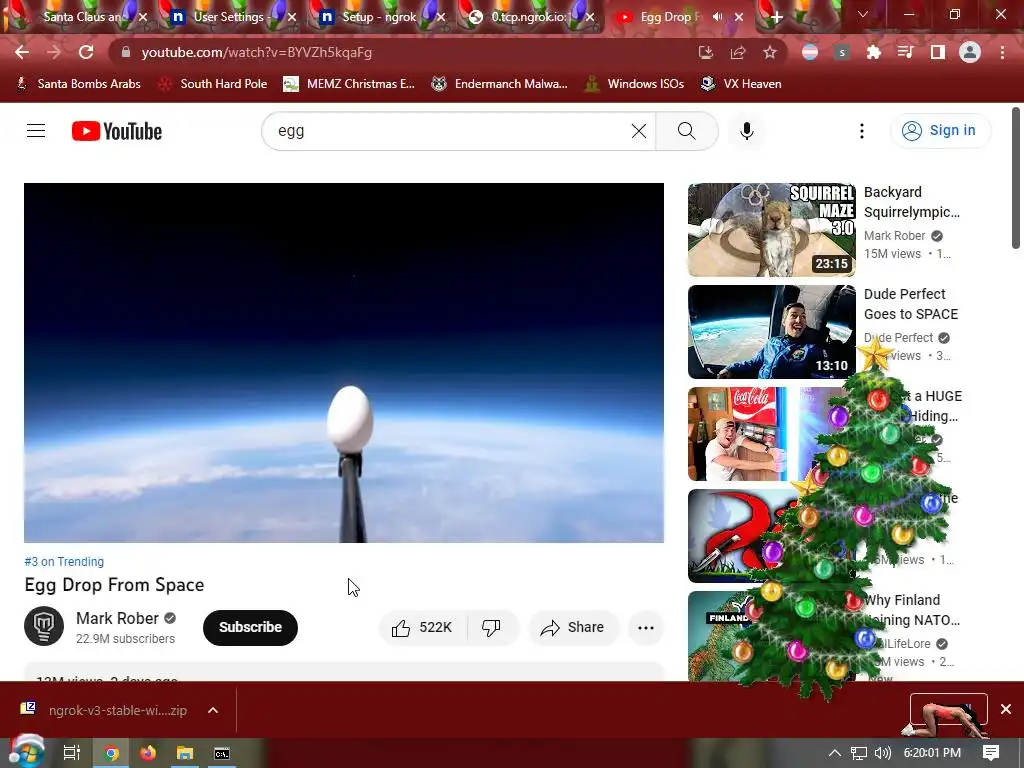Open South Hard Pole bookmark
This screenshot has height=768, width=1024.
click(x=213, y=84)
